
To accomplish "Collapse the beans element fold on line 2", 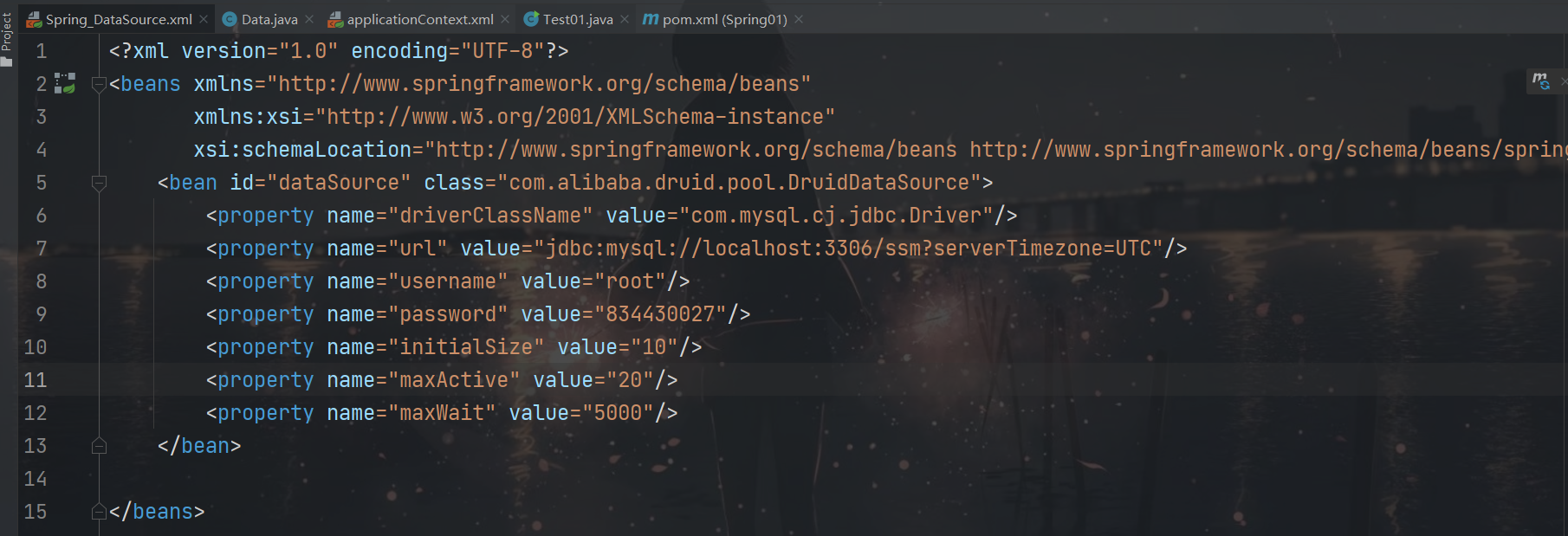I will (x=99, y=84).
